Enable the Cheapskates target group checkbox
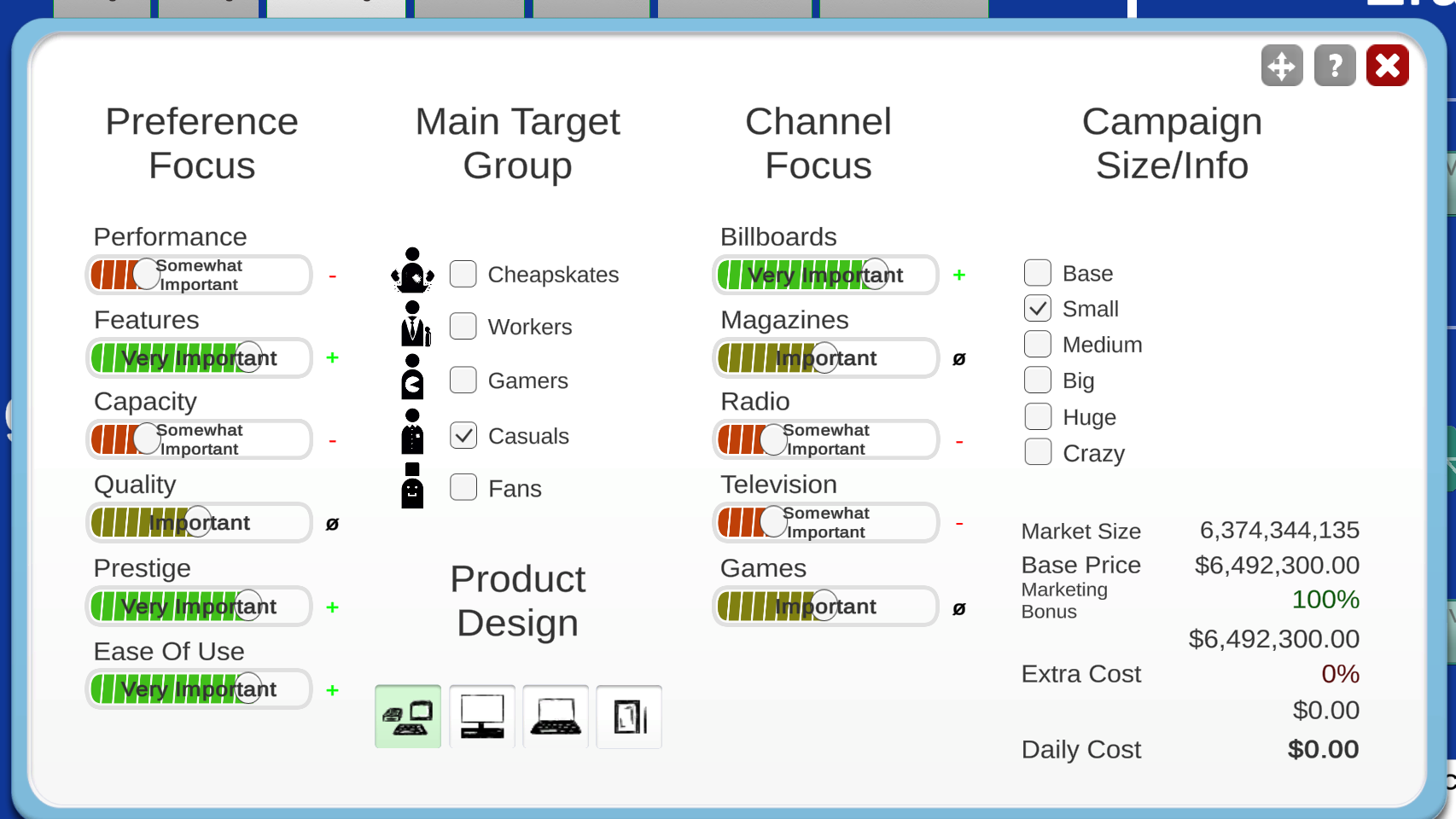 (463, 274)
